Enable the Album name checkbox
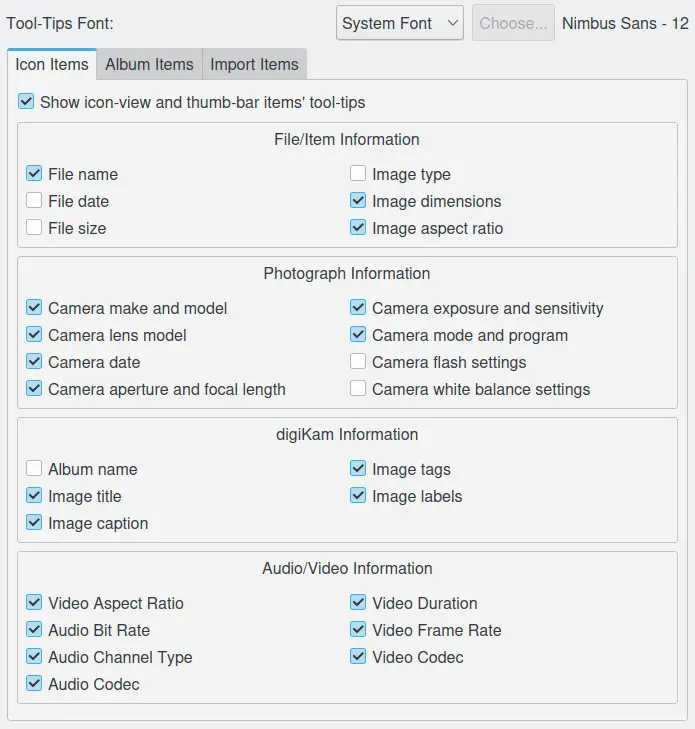Image resolution: width=695 pixels, height=729 pixels. pos(35,469)
